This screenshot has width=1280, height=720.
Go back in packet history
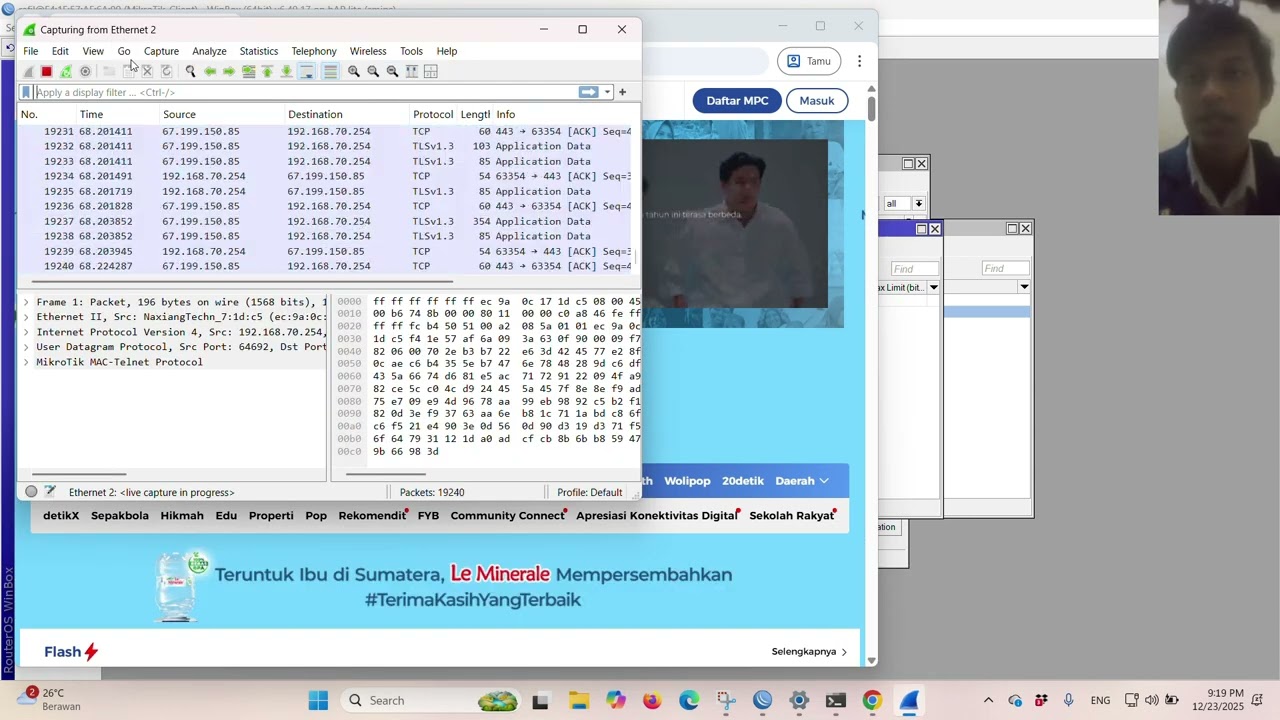pos(210,71)
